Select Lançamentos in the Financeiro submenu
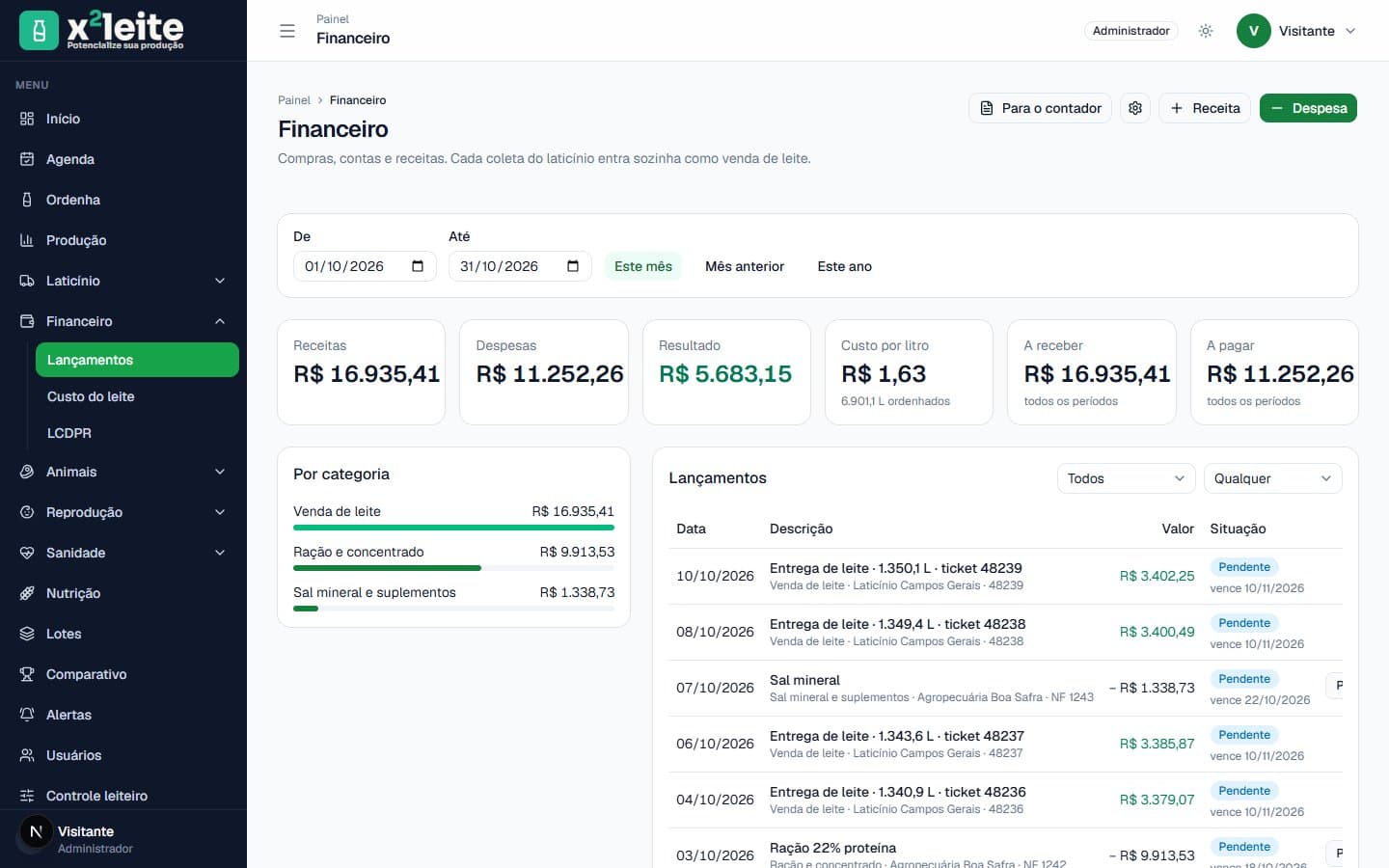Screen dimensions: 1389x868 coord(137,360)
